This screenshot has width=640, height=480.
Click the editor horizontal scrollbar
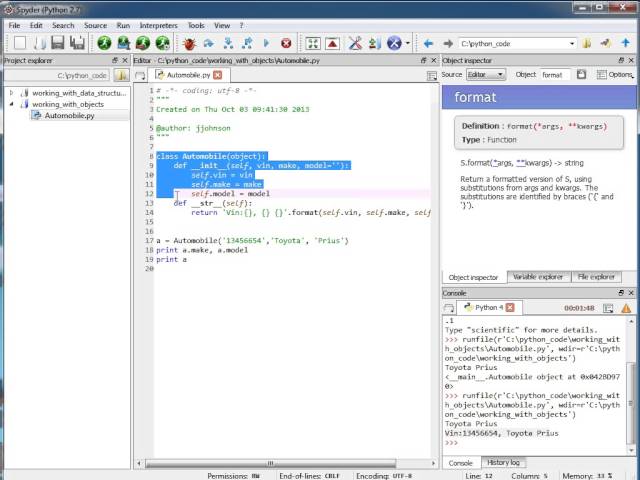point(270,463)
